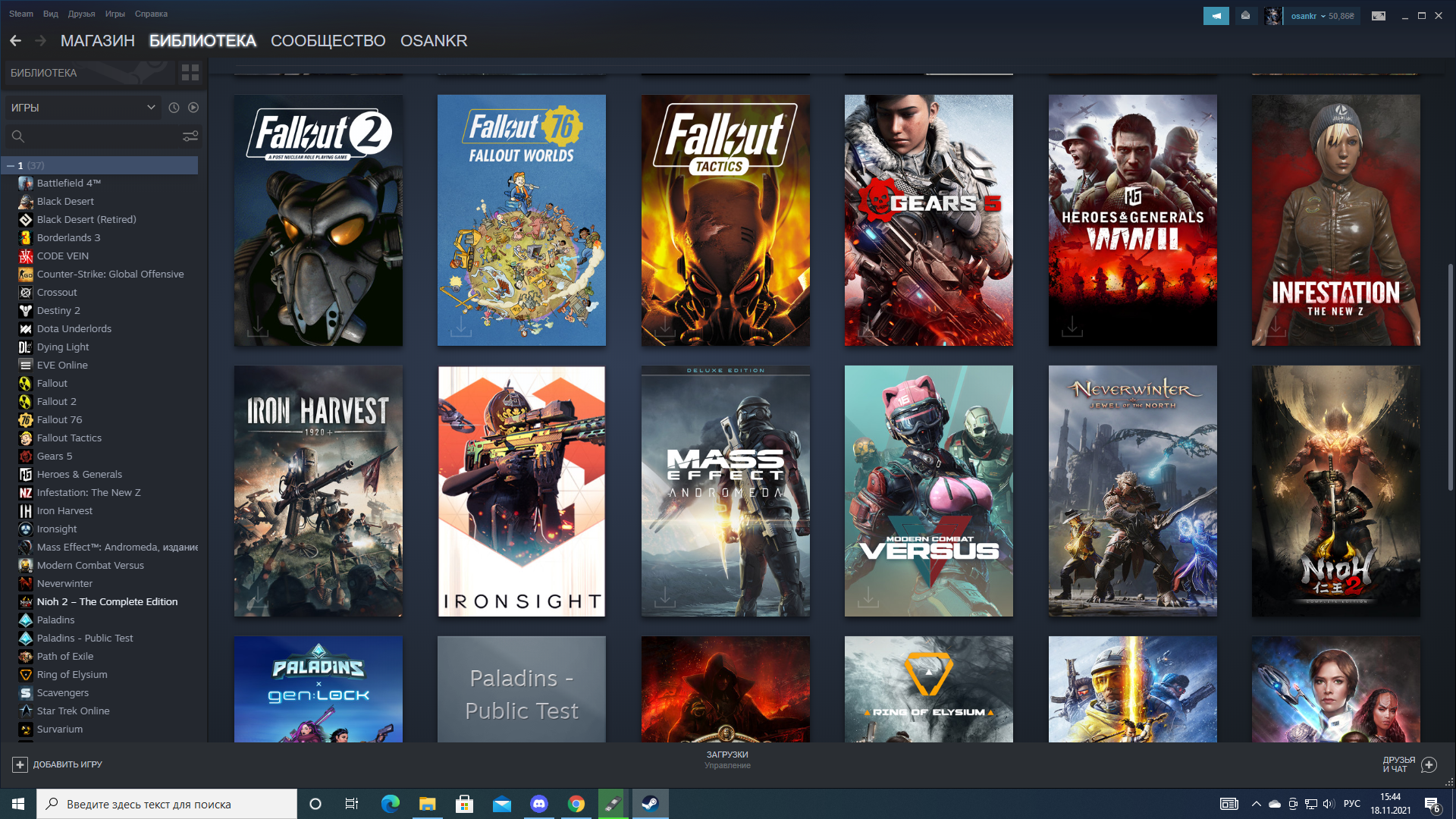Open the Big Picture mode icon
Viewport: 1456px width, 819px height.
(x=1378, y=16)
